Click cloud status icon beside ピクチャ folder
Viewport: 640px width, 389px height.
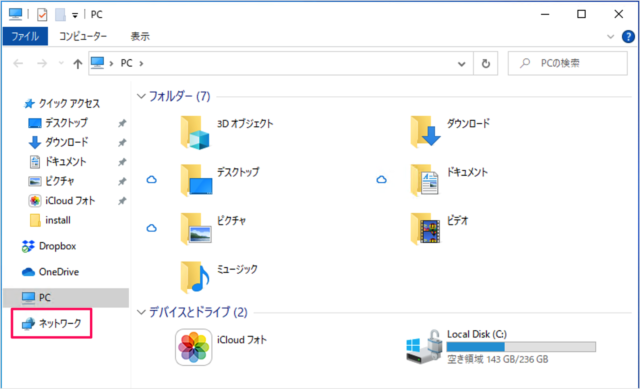151,228
